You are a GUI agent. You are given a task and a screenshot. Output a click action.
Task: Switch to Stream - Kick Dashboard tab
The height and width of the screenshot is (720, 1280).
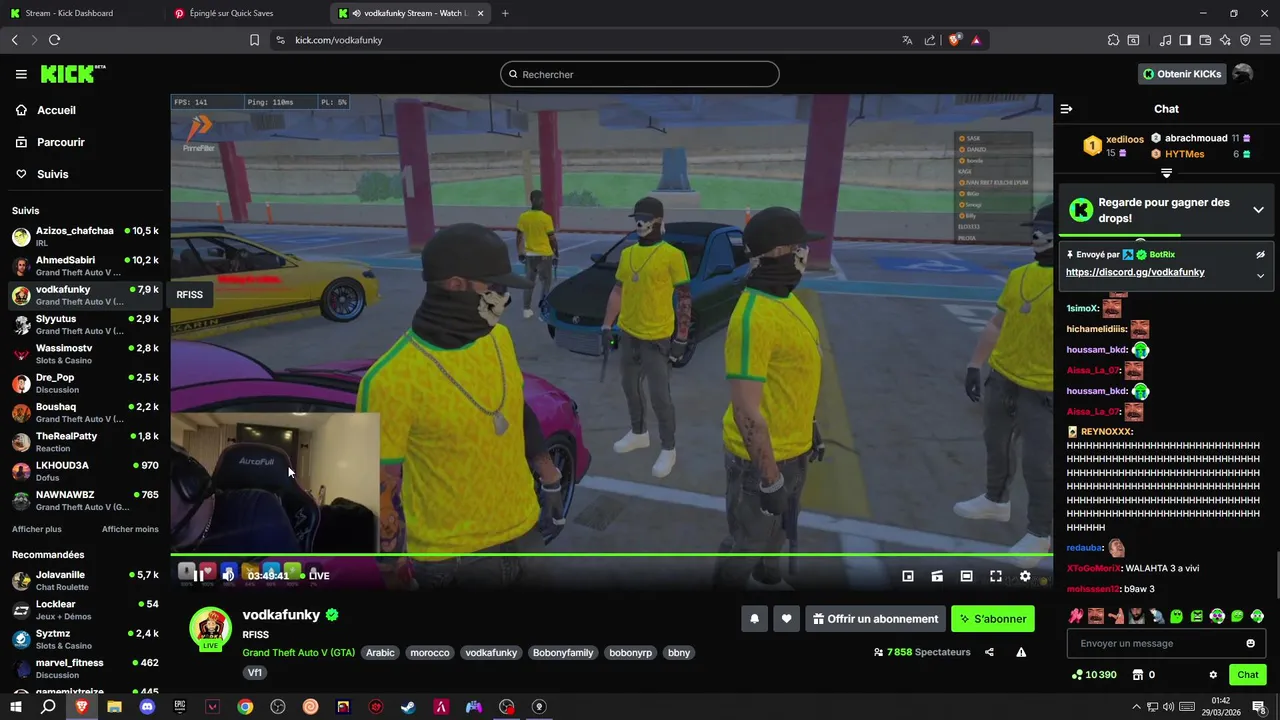82,13
